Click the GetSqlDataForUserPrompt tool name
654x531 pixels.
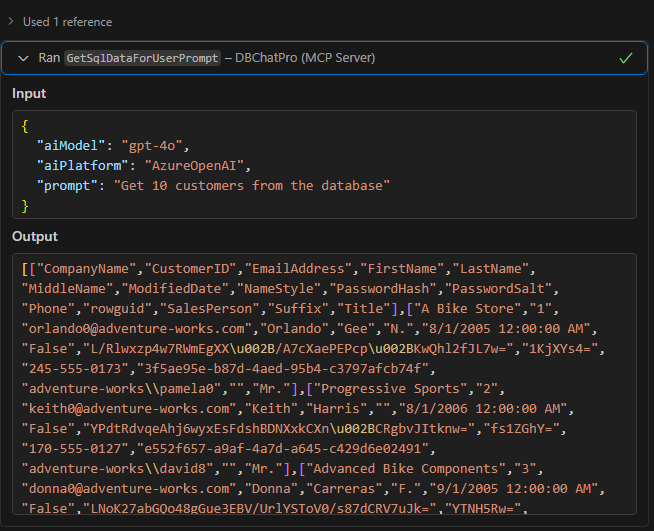[x=142, y=58]
